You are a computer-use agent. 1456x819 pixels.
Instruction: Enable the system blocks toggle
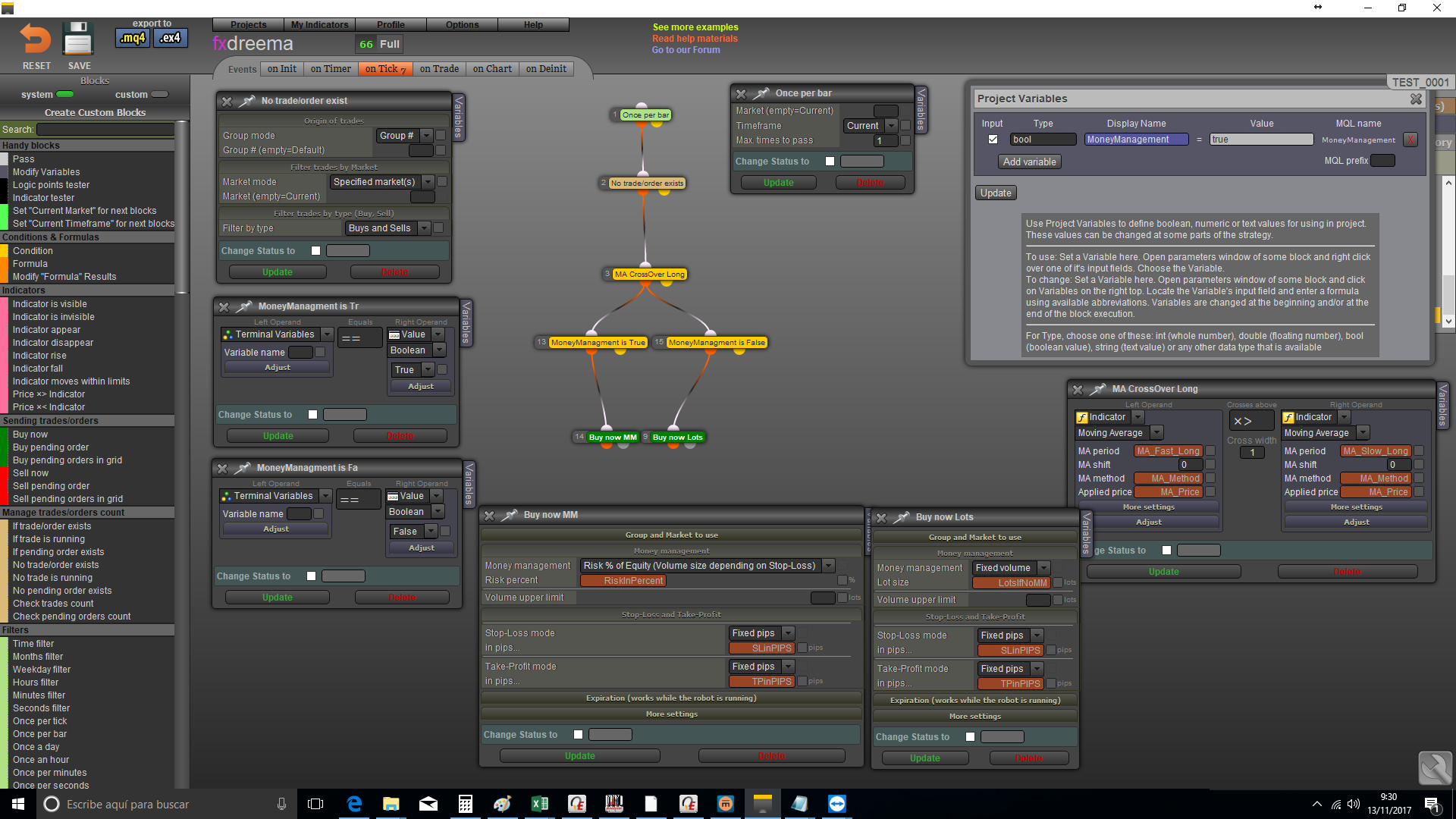pos(65,95)
